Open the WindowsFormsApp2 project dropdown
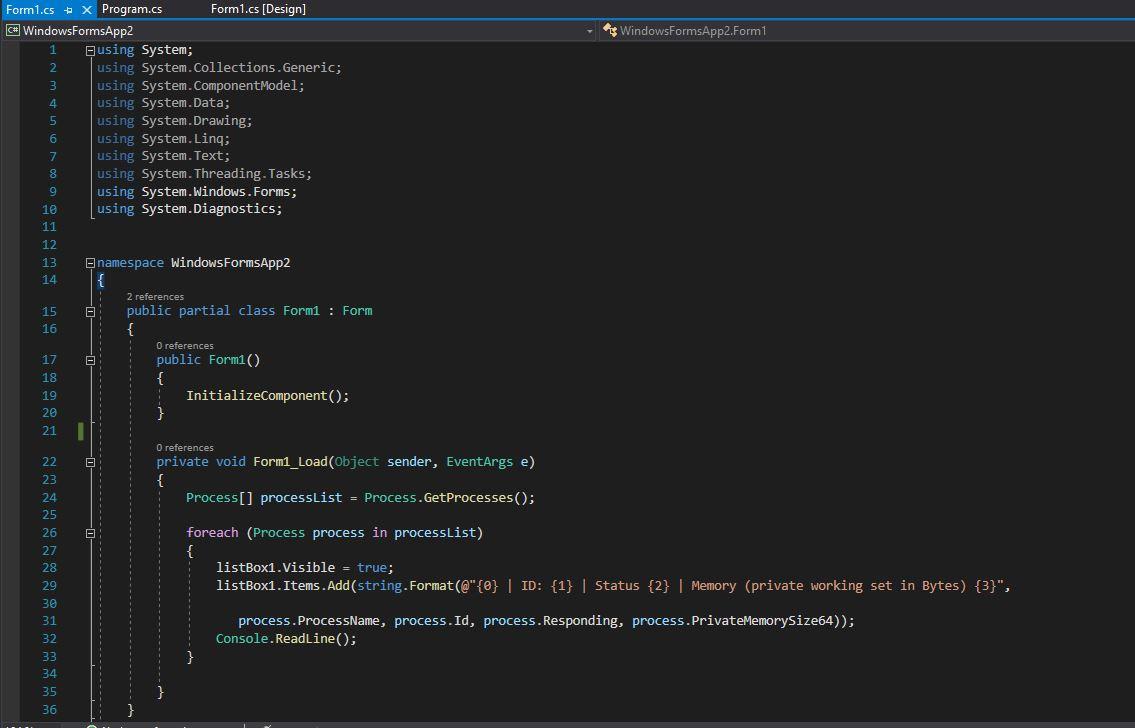Viewport: 1135px width, 728px height. click(590, 31)
